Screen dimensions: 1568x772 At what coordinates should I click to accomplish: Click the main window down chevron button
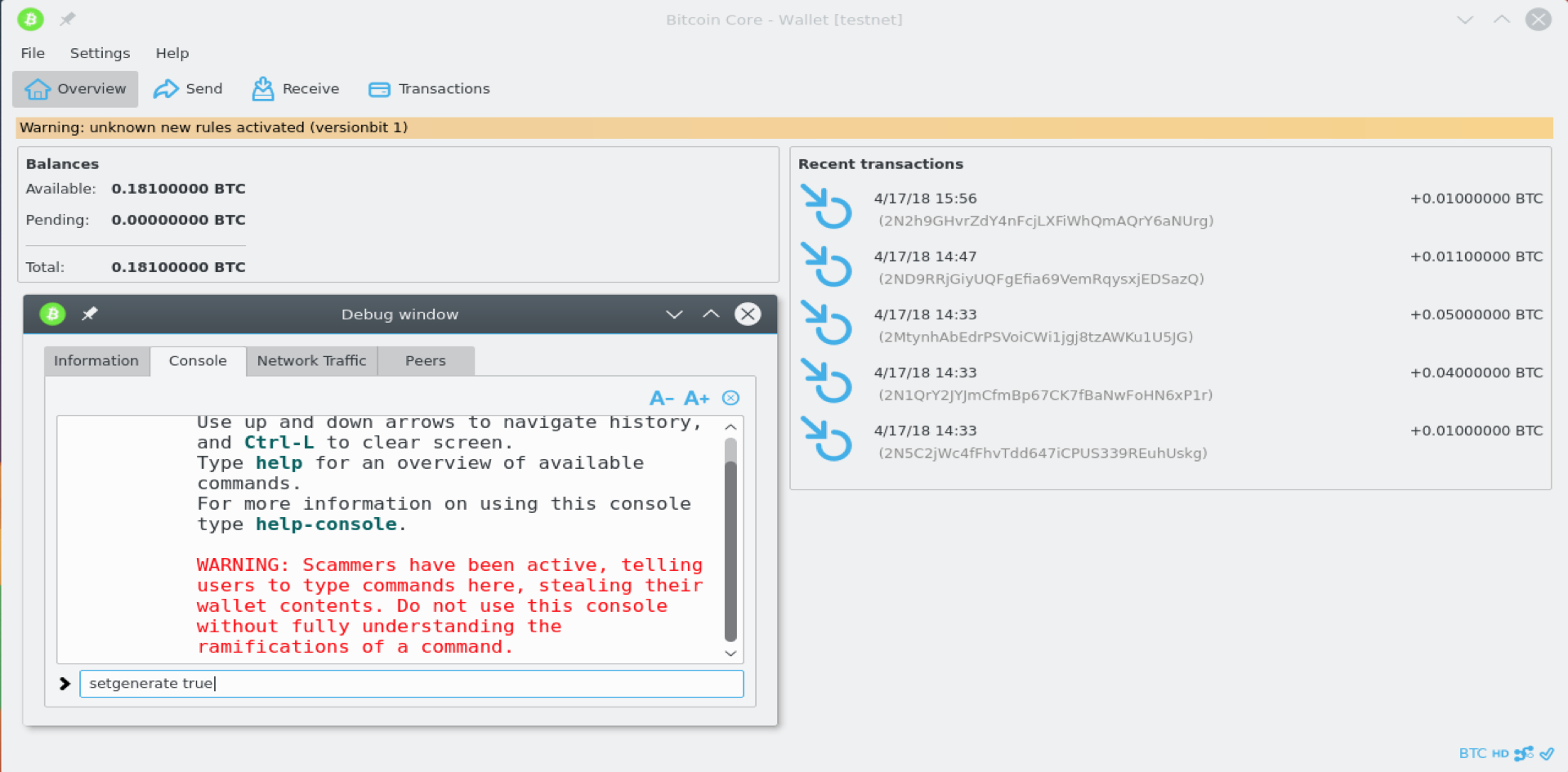pos(1465,20)
